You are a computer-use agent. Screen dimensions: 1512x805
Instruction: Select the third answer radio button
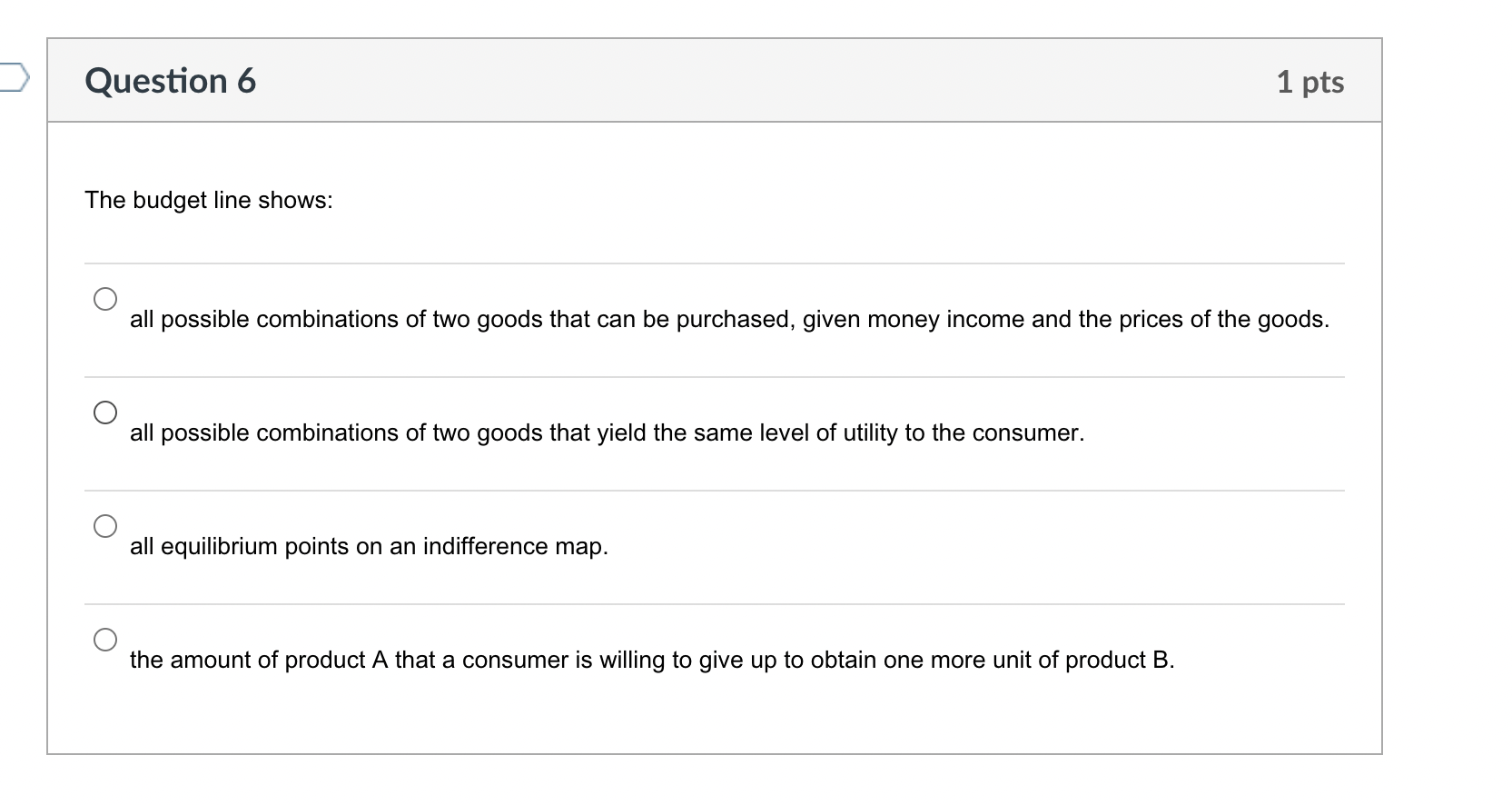tap(105, 525)
